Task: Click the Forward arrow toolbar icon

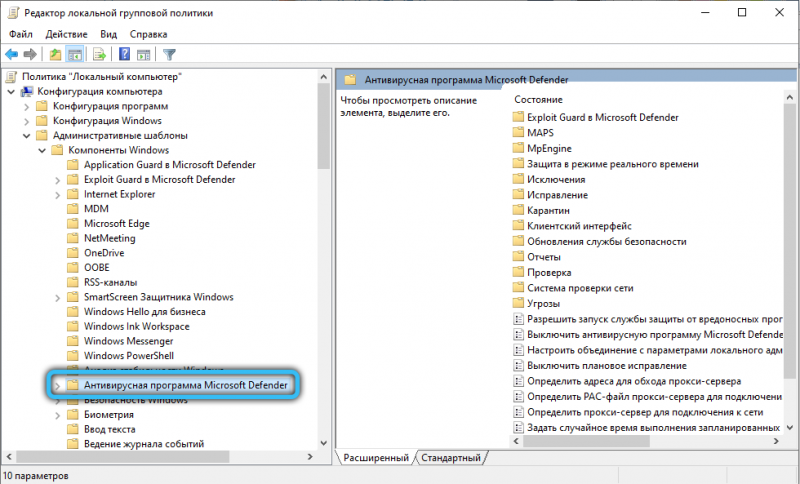Action: click(30, 54)
